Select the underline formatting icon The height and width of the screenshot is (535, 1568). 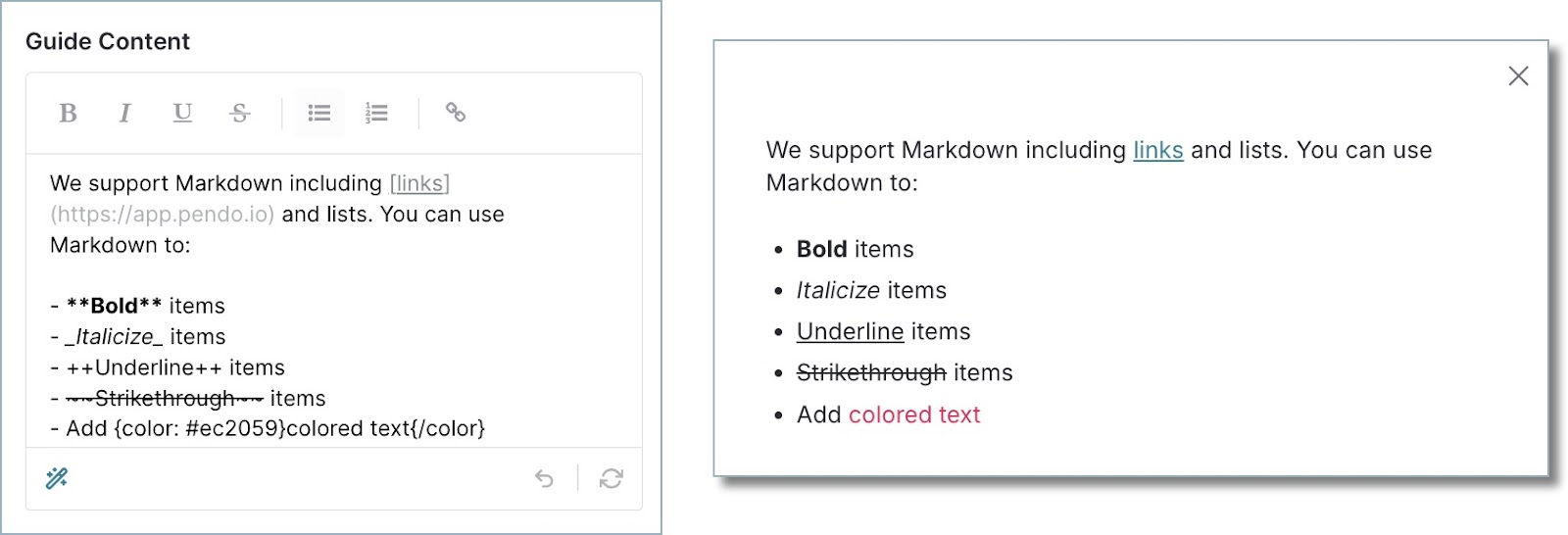point(182,113)
